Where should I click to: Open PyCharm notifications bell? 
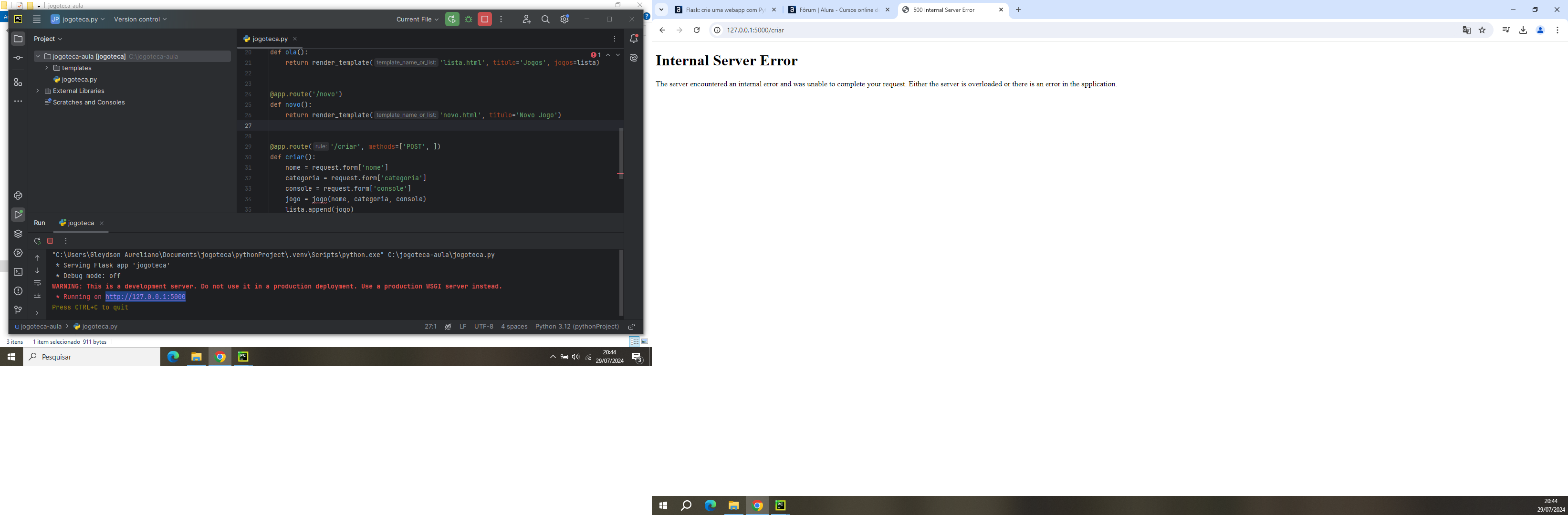[634, 39]
